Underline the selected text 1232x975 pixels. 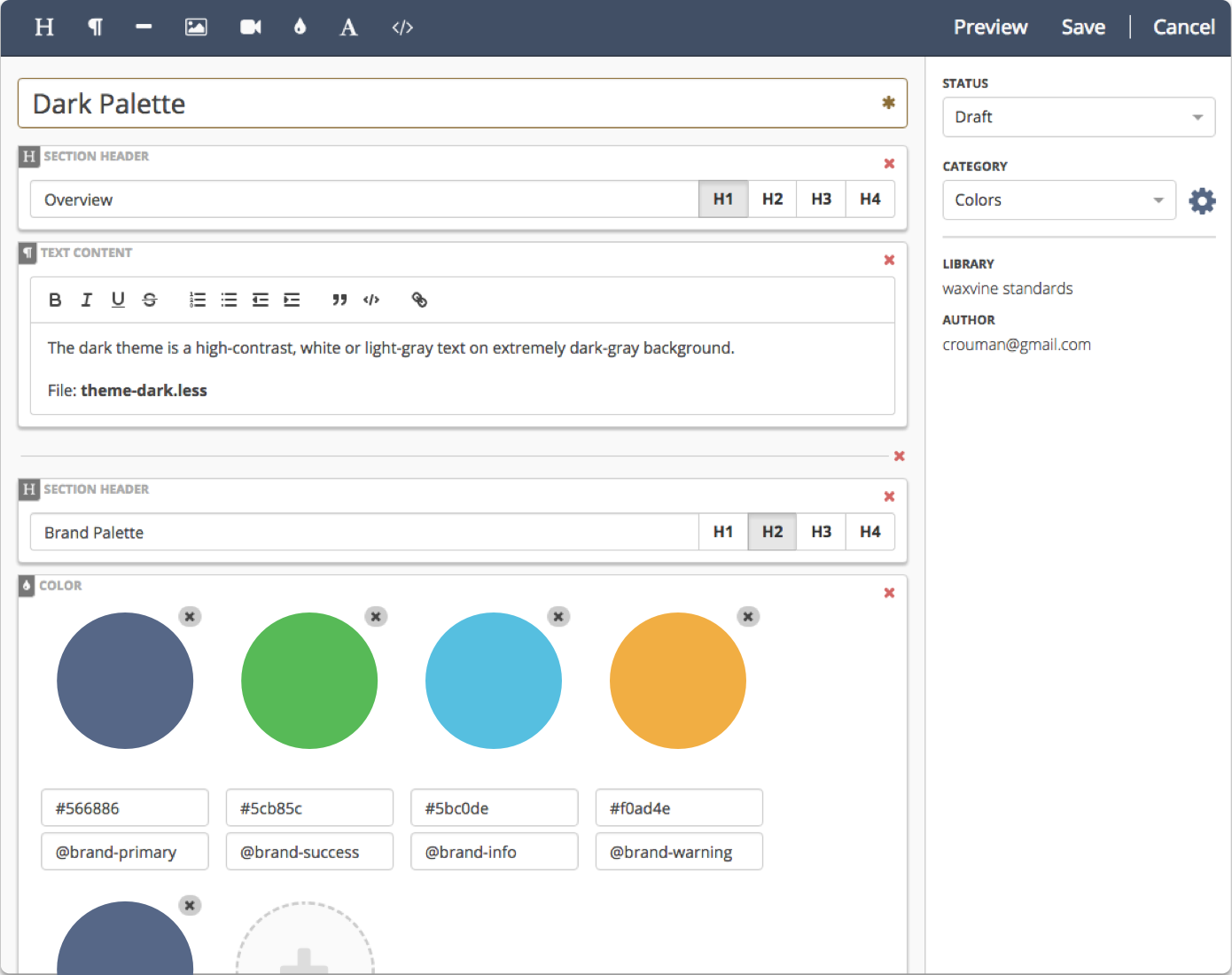(x=118, y=300)
